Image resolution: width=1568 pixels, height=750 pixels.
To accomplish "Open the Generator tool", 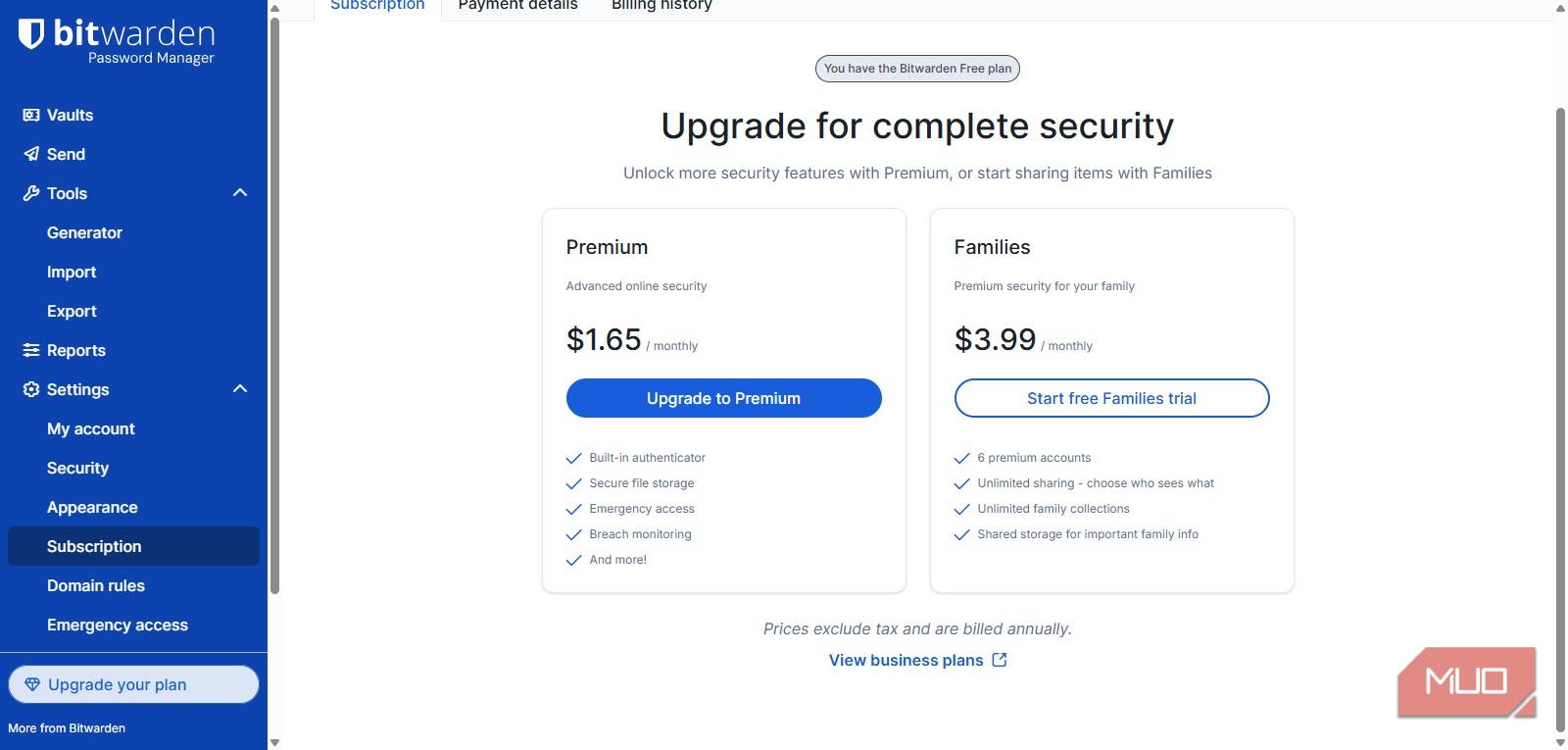I will tap(84, 232).
